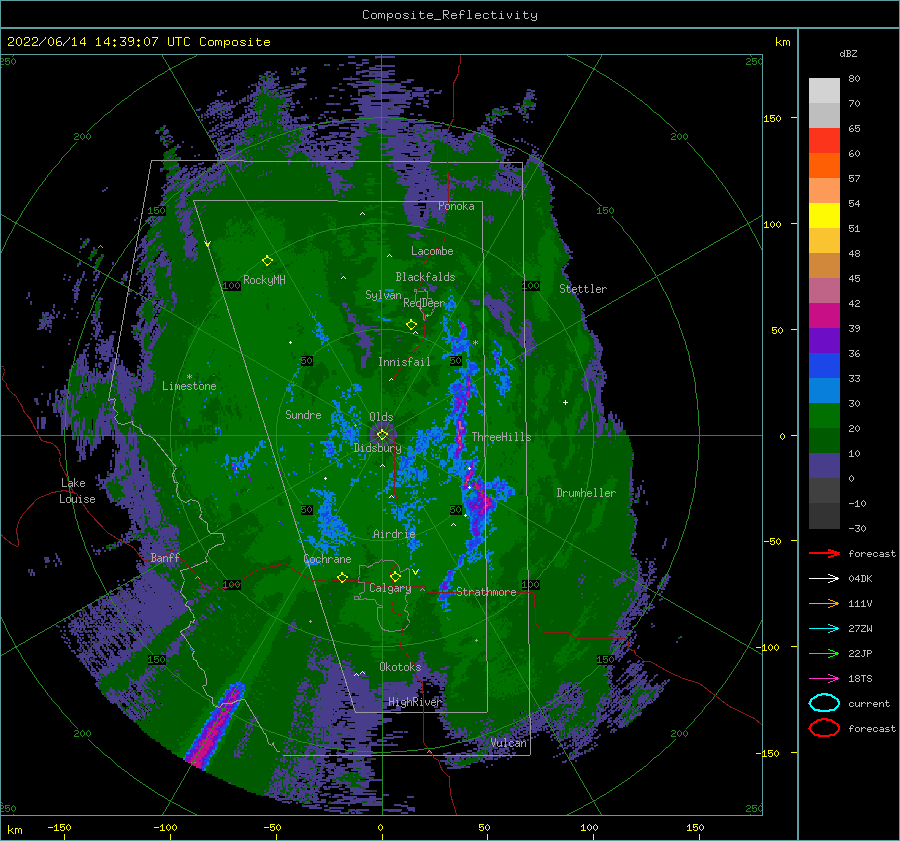This screenshot has height=841, width=900.
Task: Click the cyan 27ZW arrow icon
Action: point(824,629)
